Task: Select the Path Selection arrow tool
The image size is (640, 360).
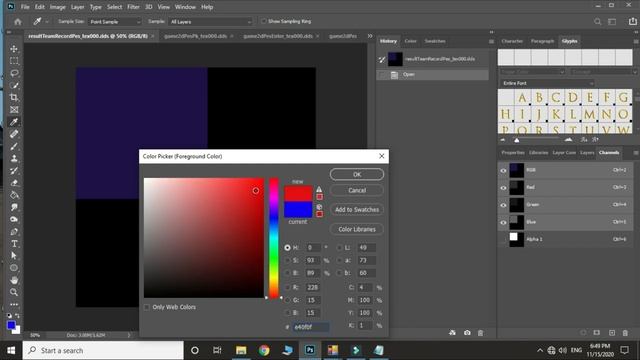Action: (x=14, y=256)
